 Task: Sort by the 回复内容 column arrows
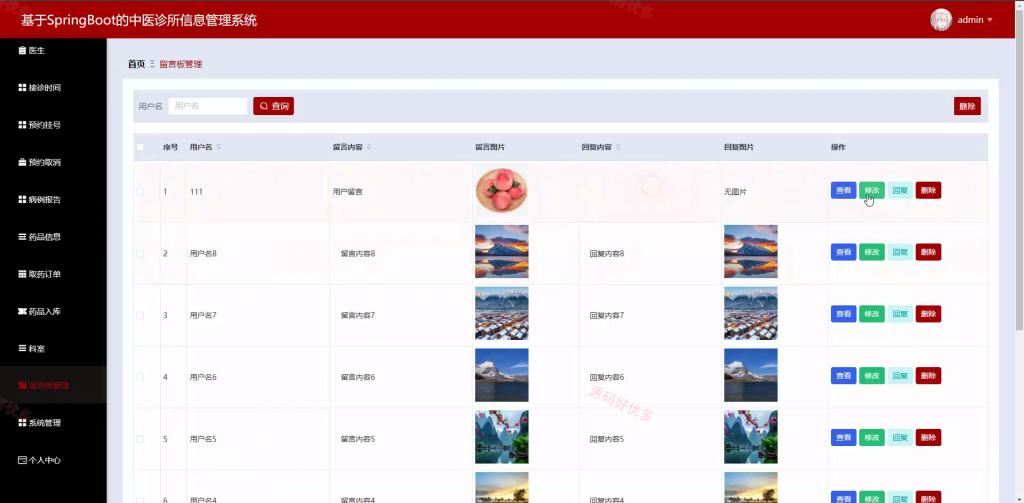point(618,147)
